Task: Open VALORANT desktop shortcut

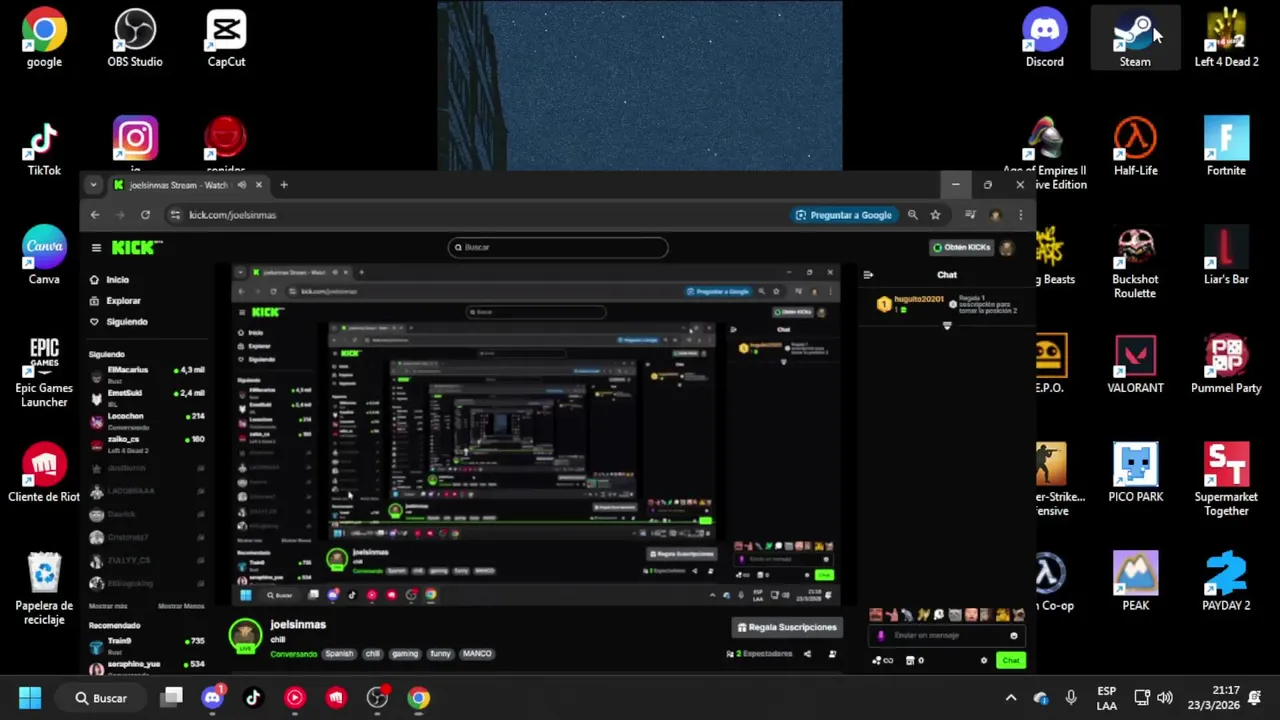Action: [1136, 365]
